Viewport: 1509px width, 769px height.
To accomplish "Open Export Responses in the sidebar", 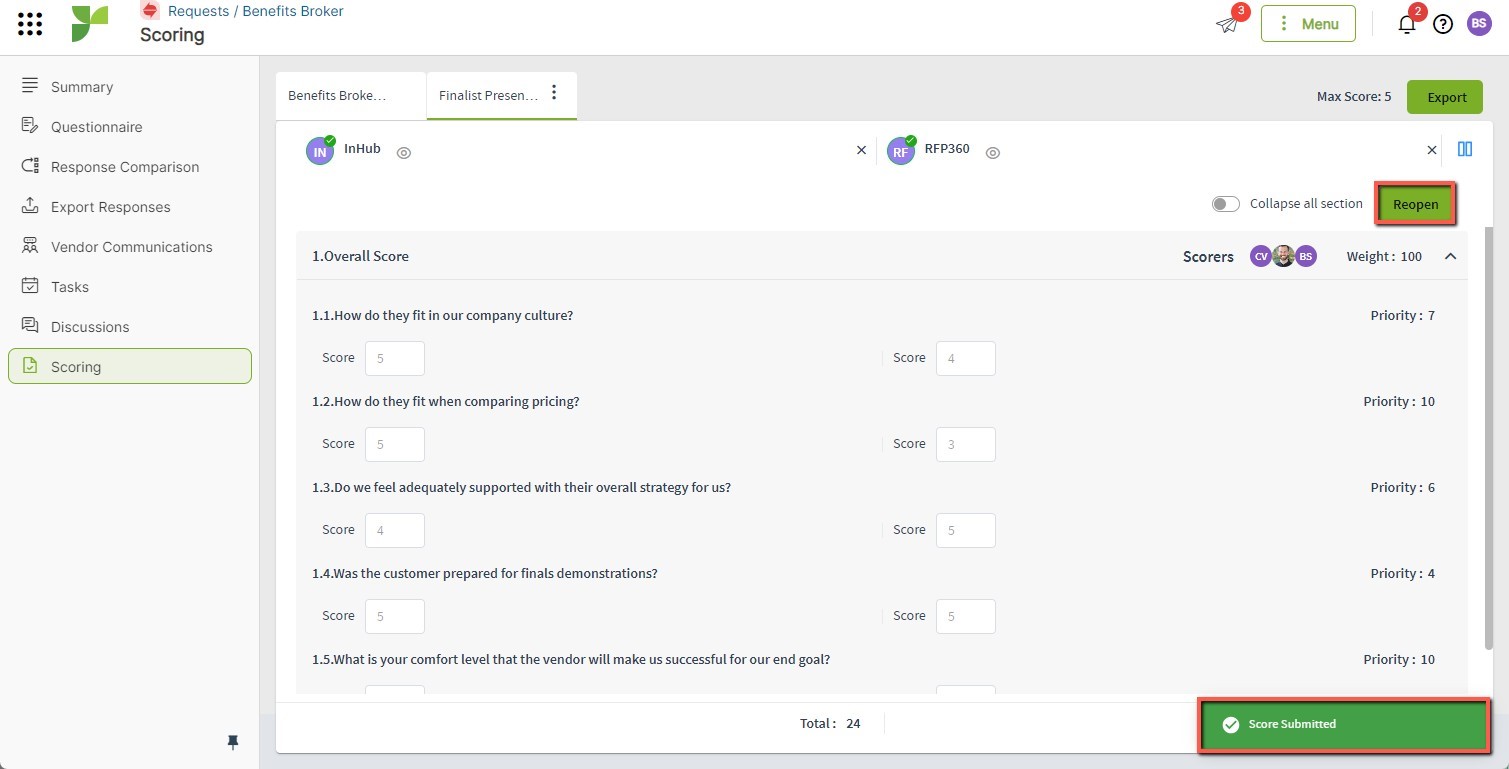I will coord(130,207).
